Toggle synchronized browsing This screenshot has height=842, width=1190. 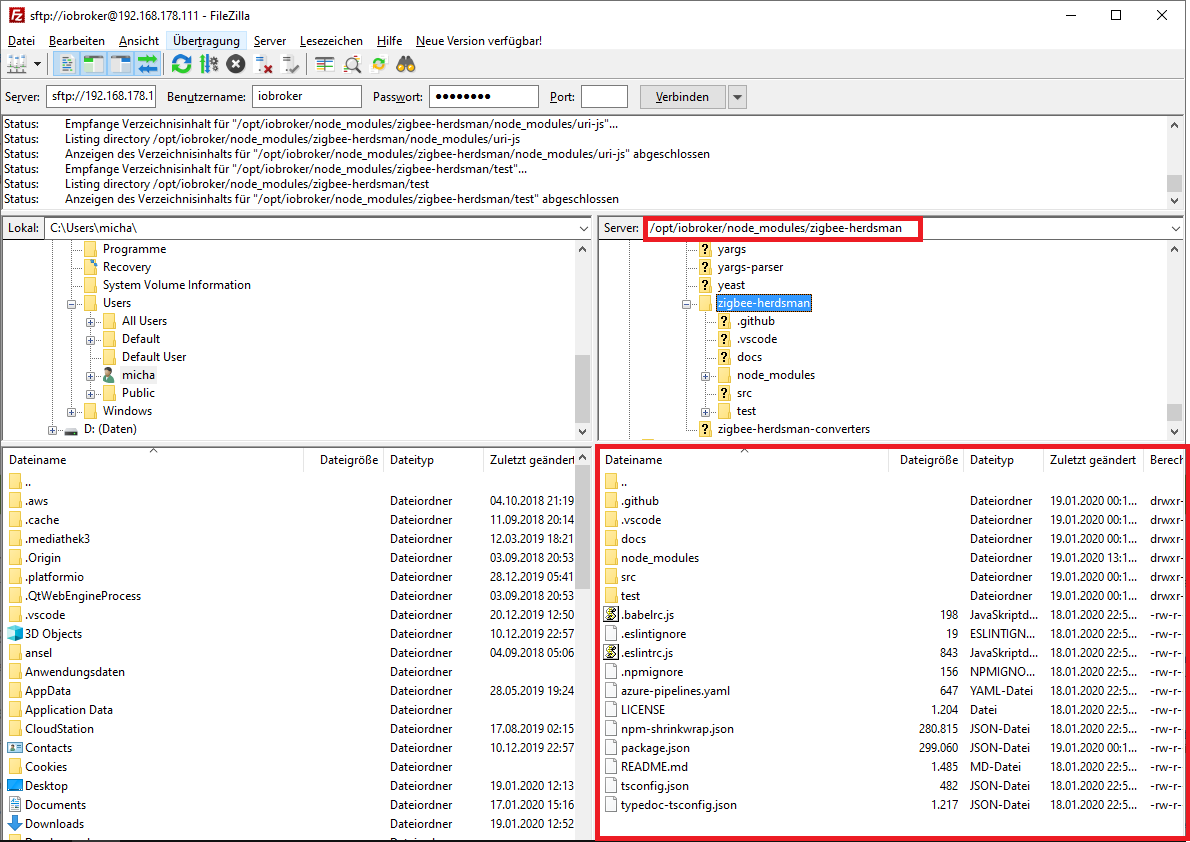click(x=379, y=65)
